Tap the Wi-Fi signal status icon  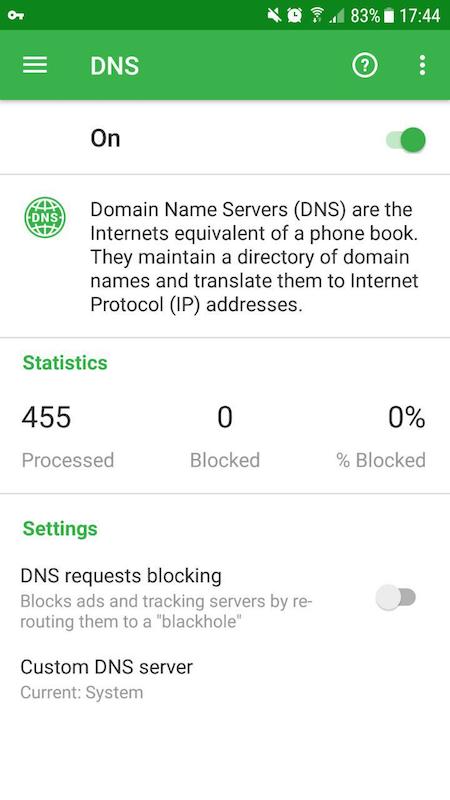316,15
